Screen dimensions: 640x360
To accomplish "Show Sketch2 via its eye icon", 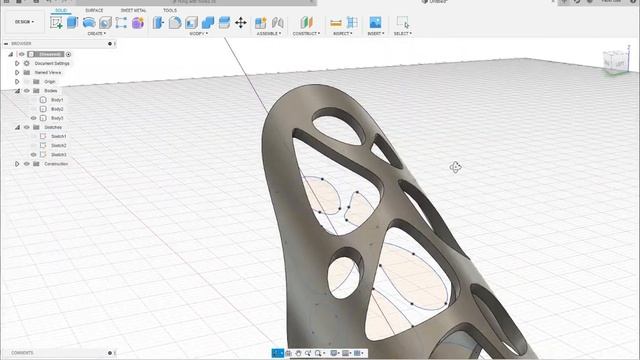I will coord(34,145).
